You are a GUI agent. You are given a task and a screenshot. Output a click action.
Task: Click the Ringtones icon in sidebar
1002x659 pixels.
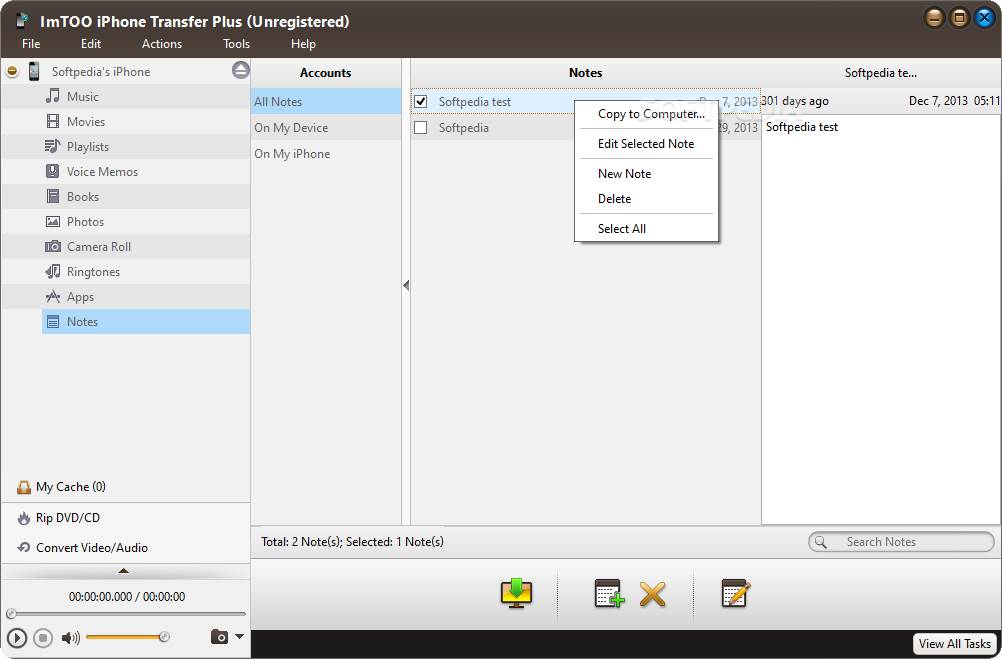coord(53,272)
